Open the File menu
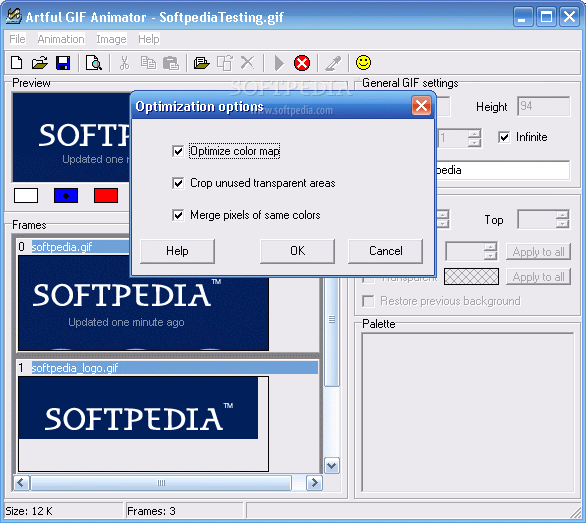 pos(17,39)
